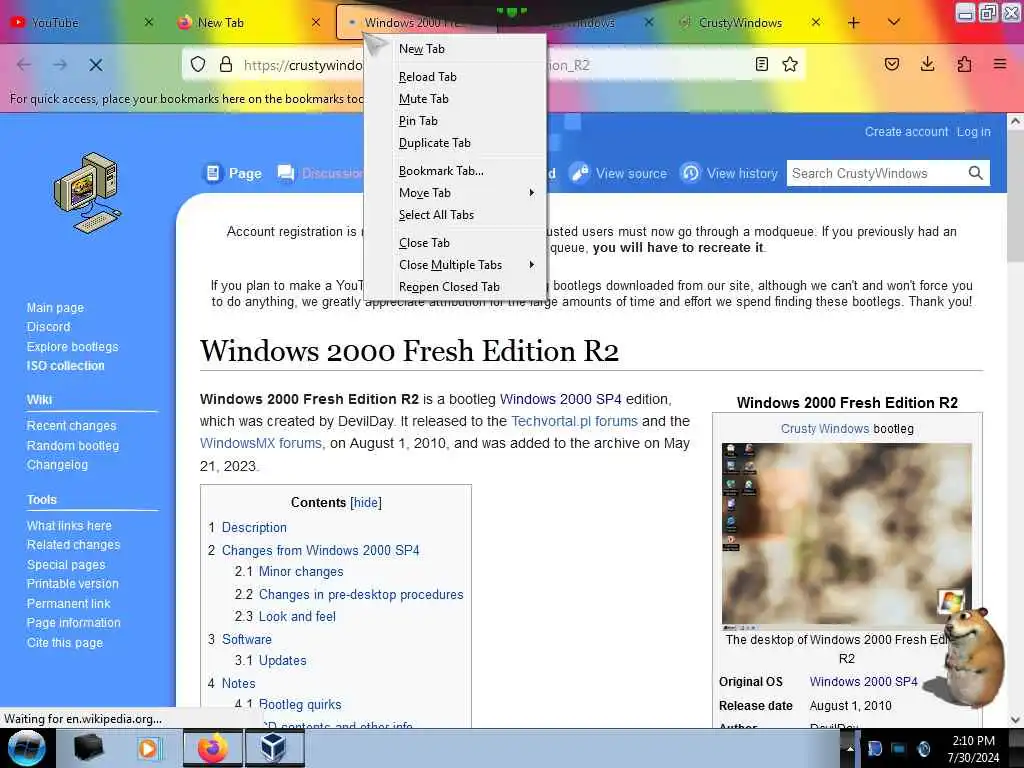Click the search magnifier in CrustyWindows search
1024x768 pixels.
click(x=976, y=173)
